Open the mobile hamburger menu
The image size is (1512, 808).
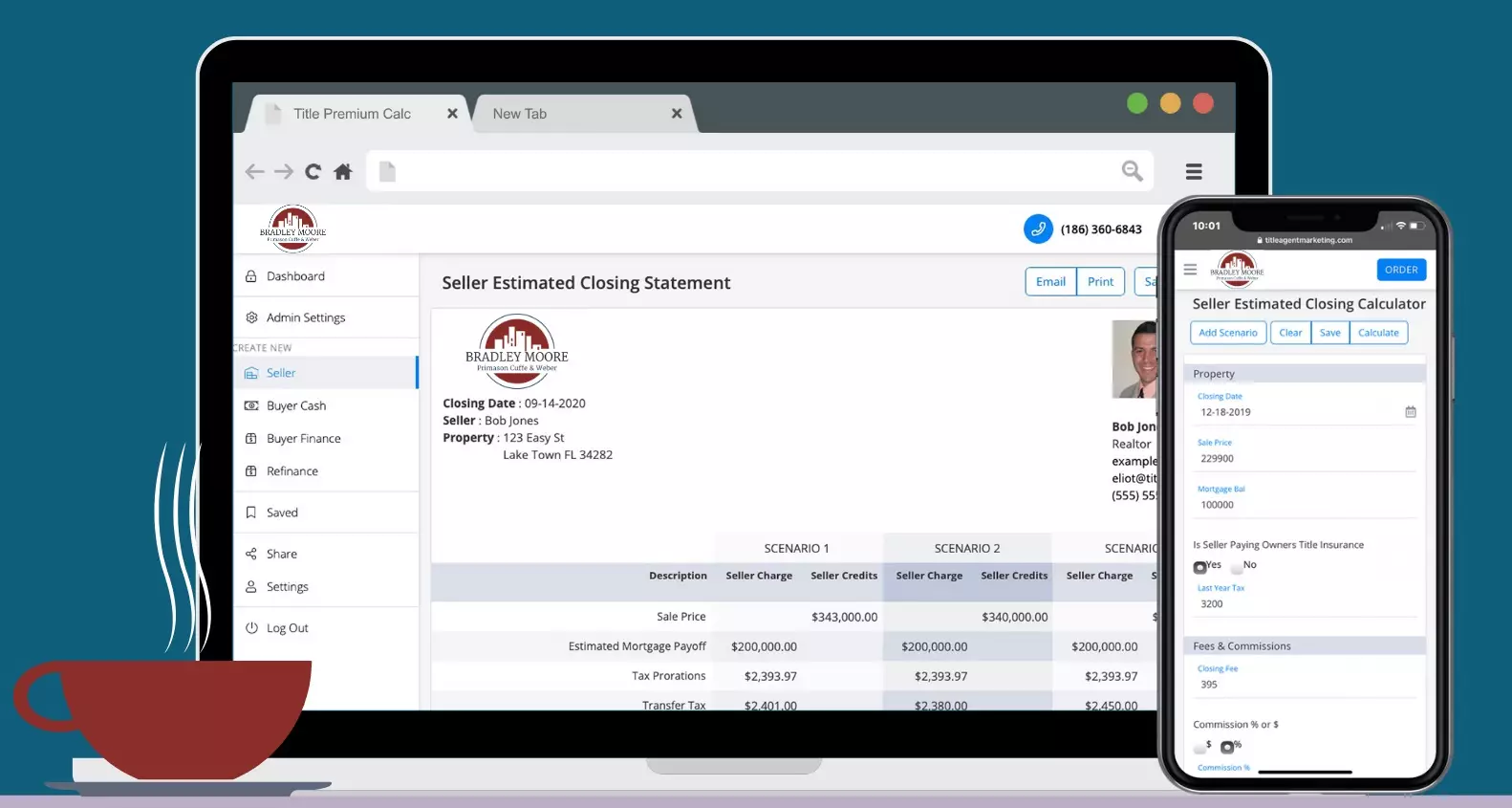point(1190,270)
